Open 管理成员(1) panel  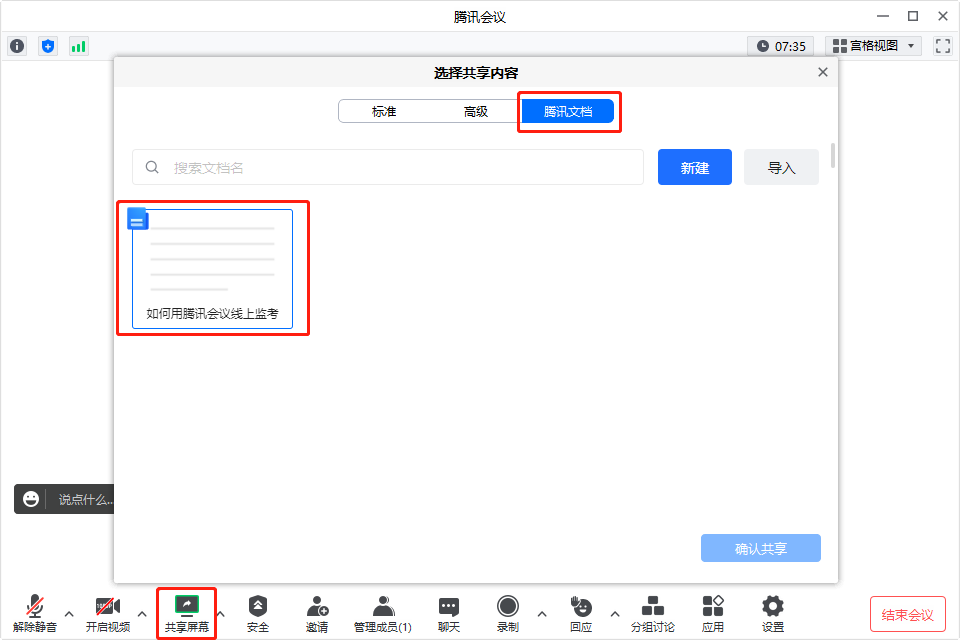click(383, 614)
